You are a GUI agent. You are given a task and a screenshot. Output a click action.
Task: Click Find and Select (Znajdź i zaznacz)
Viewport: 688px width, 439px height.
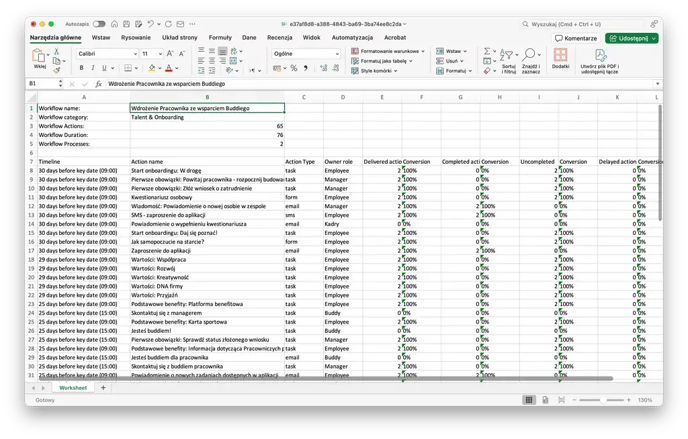[531, 60]
